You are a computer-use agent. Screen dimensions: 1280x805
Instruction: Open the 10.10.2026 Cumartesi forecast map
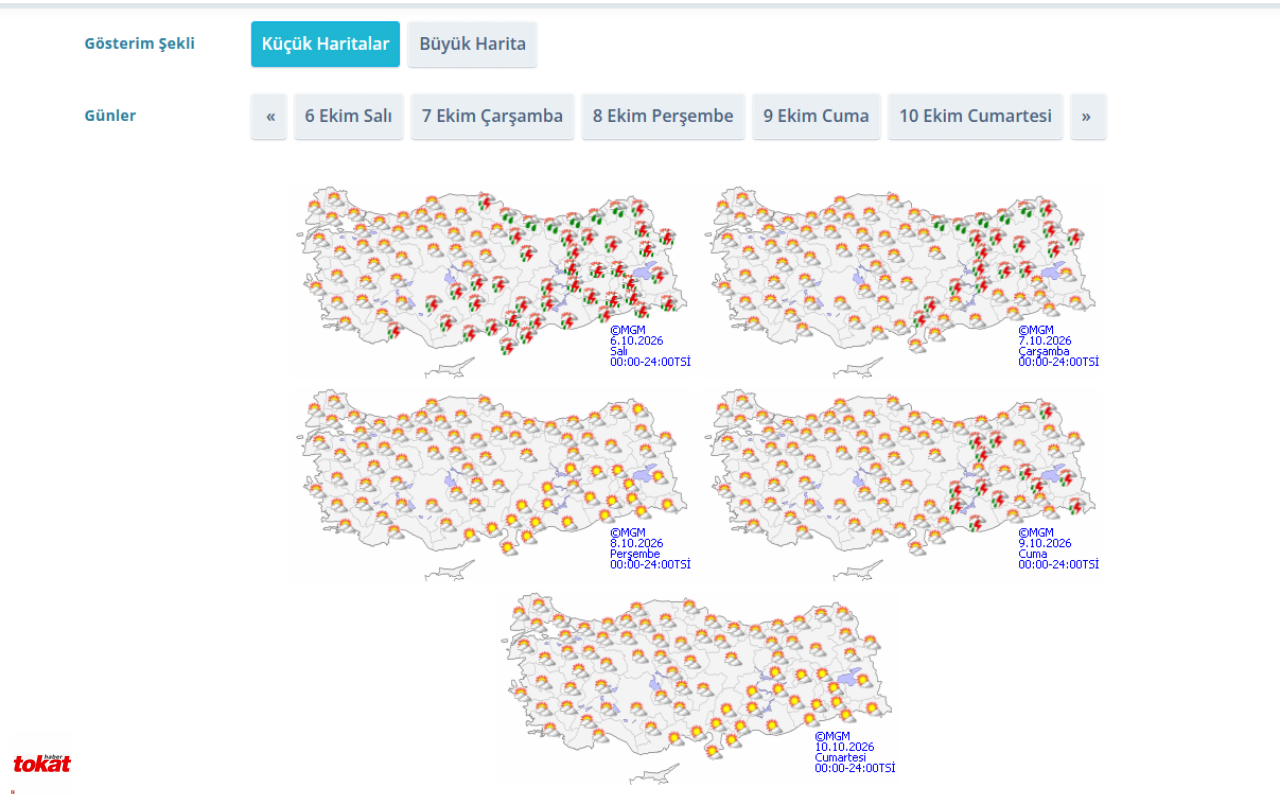[698, 689]
